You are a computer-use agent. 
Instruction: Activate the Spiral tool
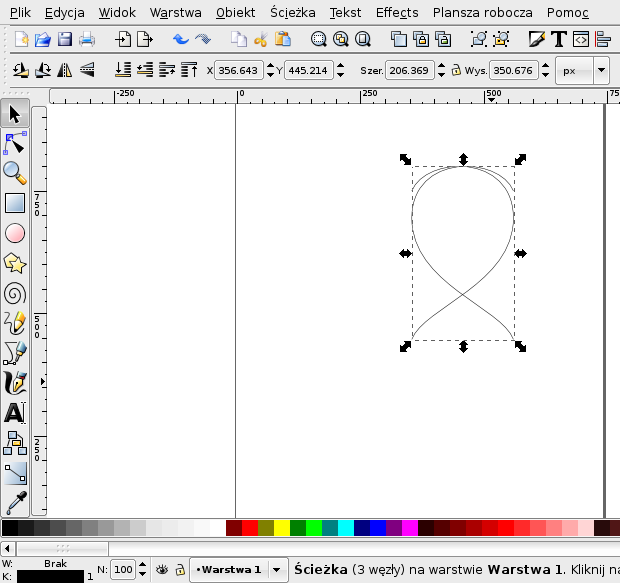coord(14,293)
